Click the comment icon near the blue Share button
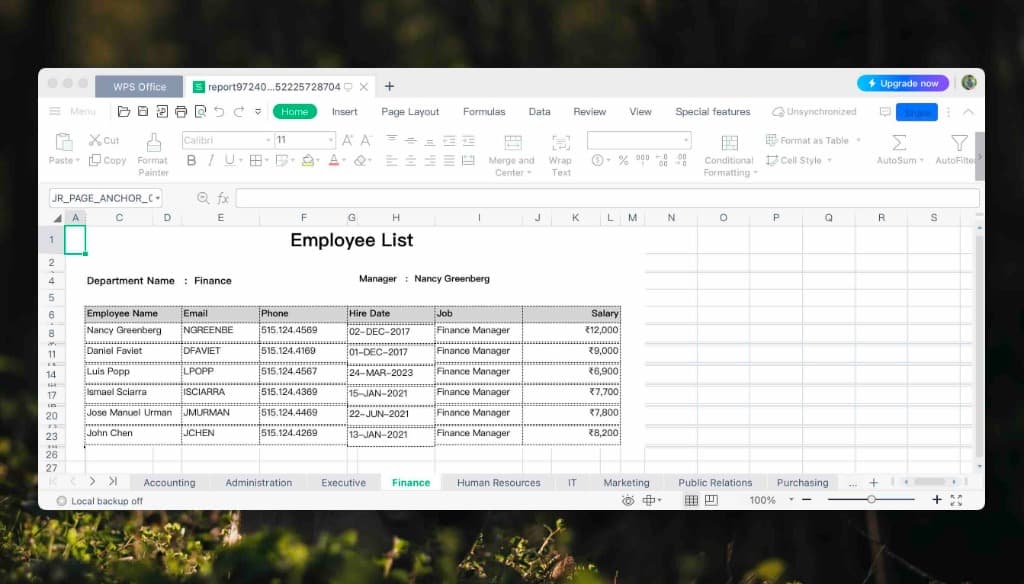The image size is (1024, 584). click(x=885, y=112)
